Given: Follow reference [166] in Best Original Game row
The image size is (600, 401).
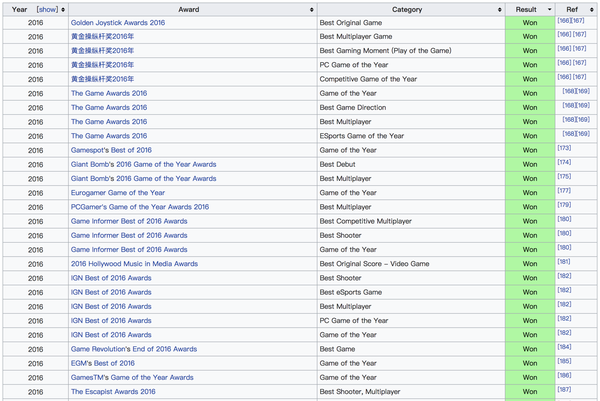Looking at the screenshot, I should coord(564,21).
